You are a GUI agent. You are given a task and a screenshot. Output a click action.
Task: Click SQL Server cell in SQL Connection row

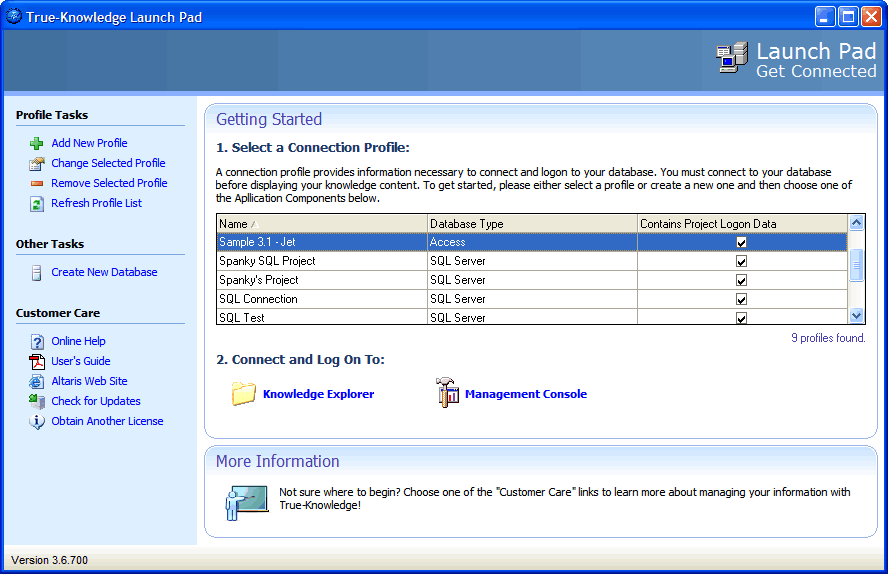click(x=532, y=299)
